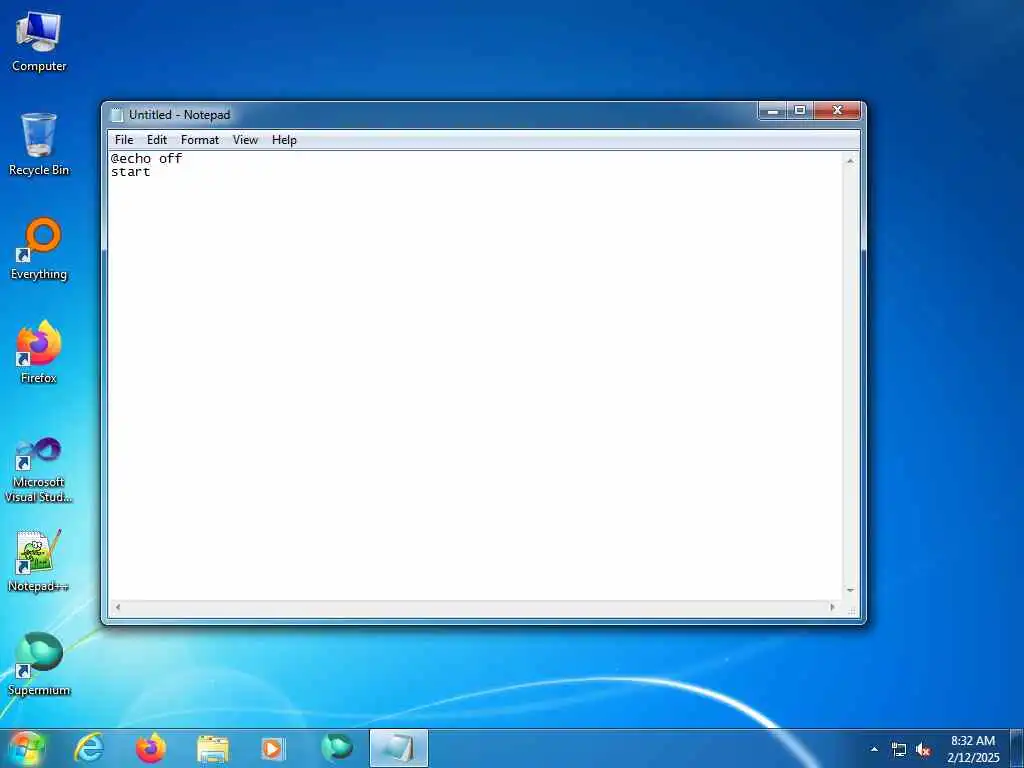Open the network tray icon

[899, 750]
